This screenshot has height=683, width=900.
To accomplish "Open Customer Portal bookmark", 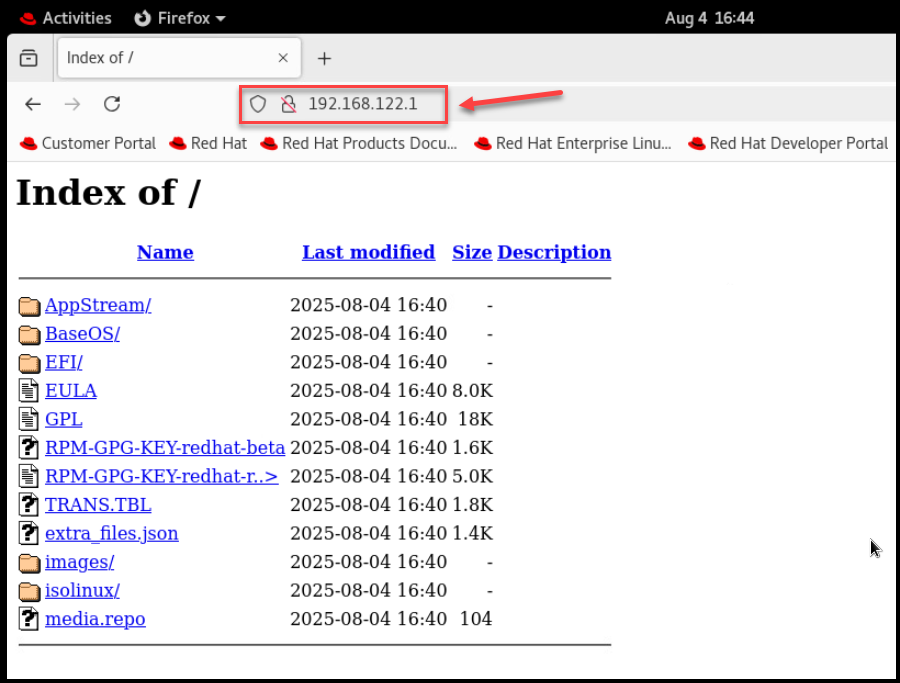I will tap(88, 143).
